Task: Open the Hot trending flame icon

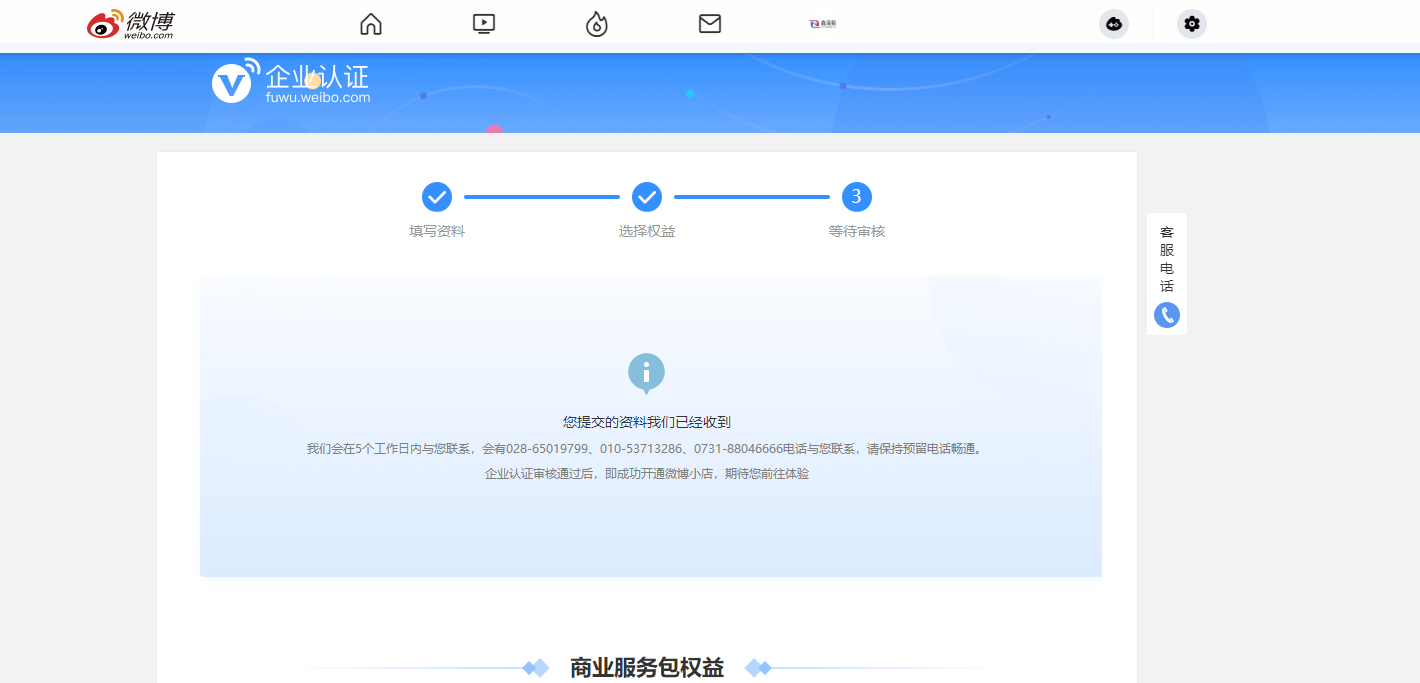Action: [597, 24]
